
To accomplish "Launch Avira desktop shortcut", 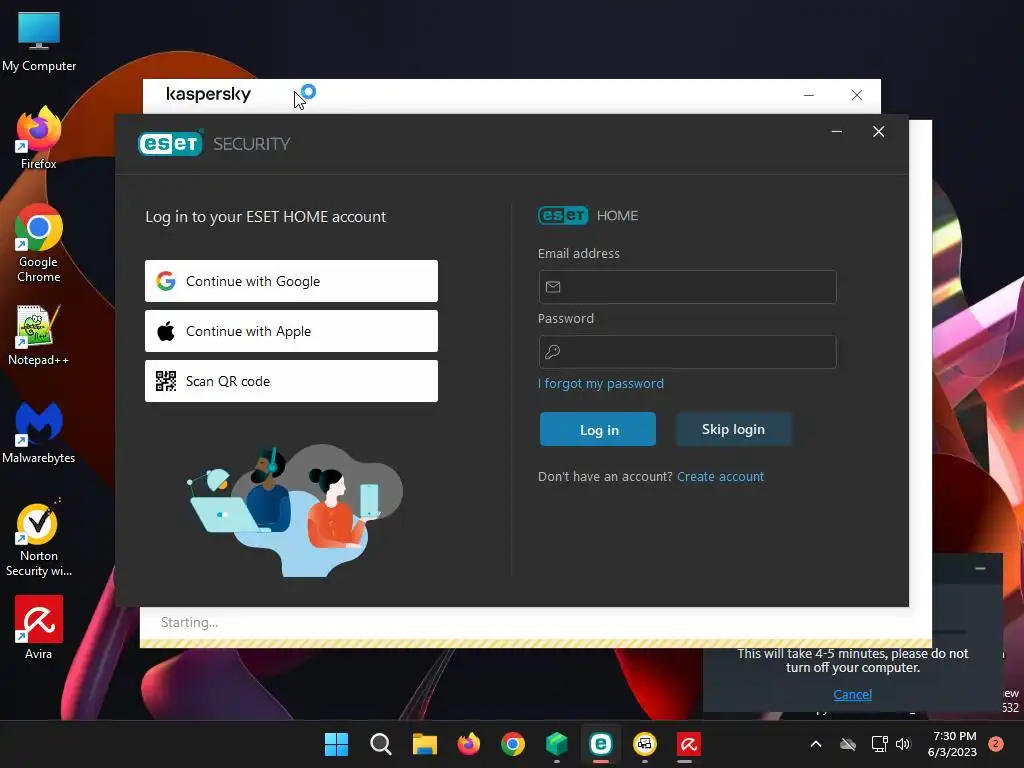I will (39, 628).
